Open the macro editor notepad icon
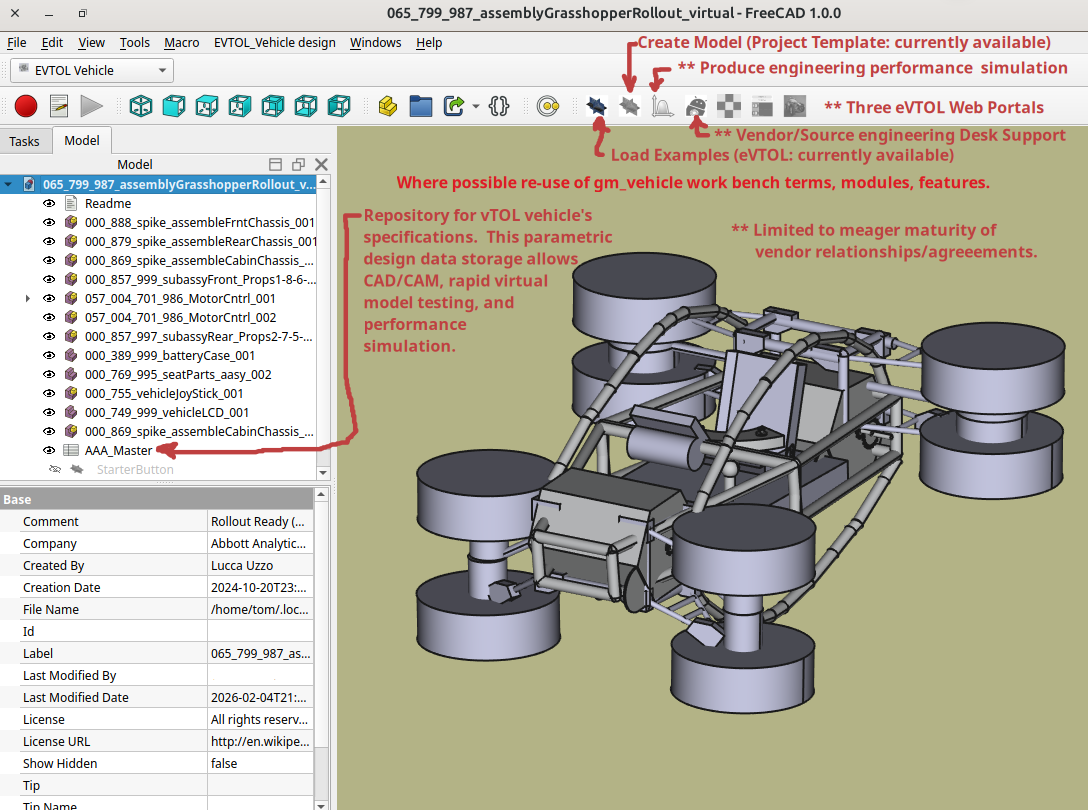Viewport: 1088px width, 810px height. 59,105
